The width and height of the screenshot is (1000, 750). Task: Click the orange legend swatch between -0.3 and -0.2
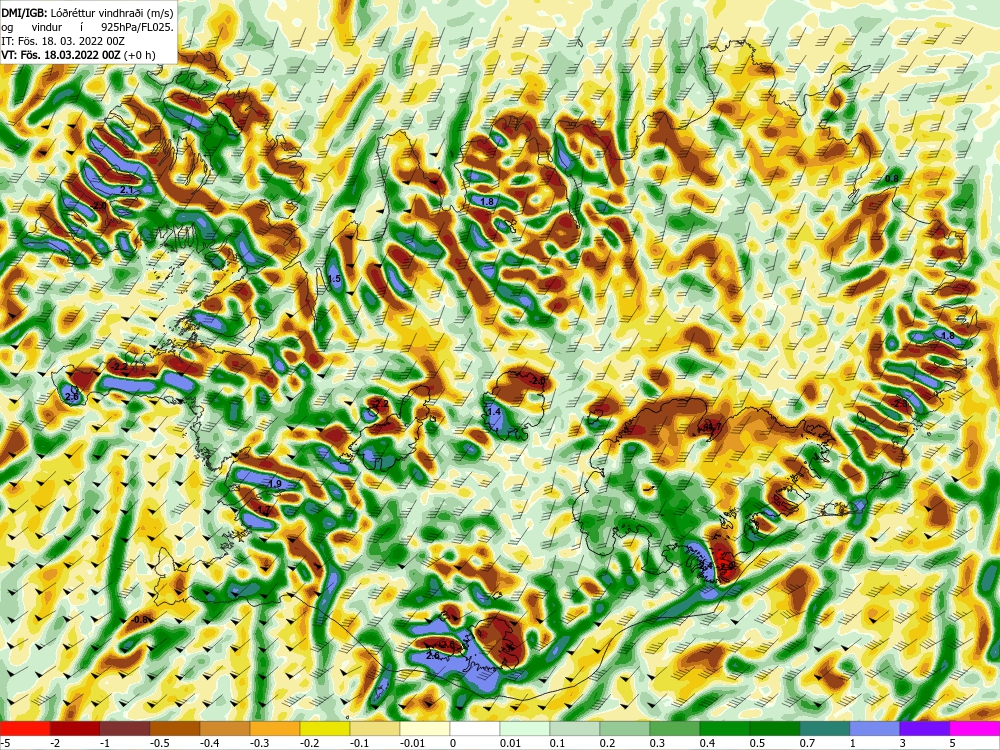coord(275,728)
